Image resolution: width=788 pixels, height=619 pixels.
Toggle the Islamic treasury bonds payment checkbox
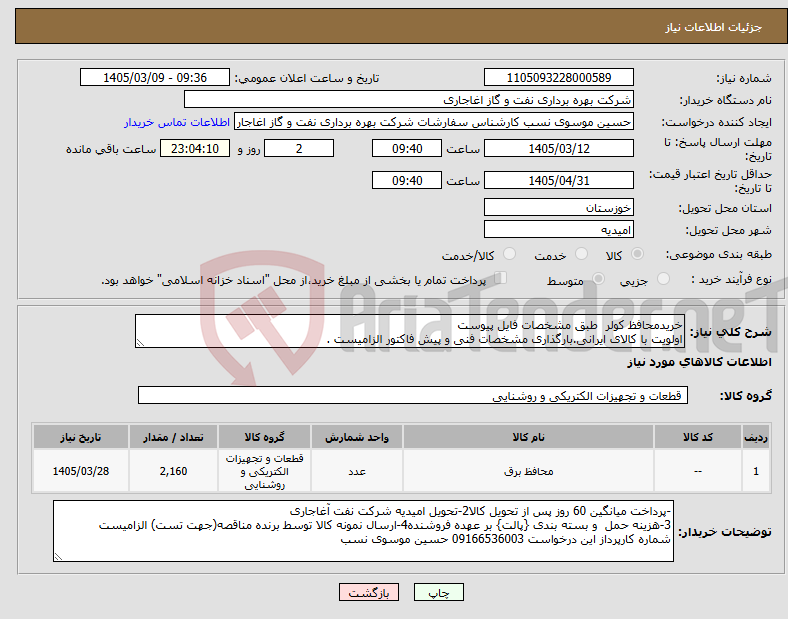tap(501, 278)
